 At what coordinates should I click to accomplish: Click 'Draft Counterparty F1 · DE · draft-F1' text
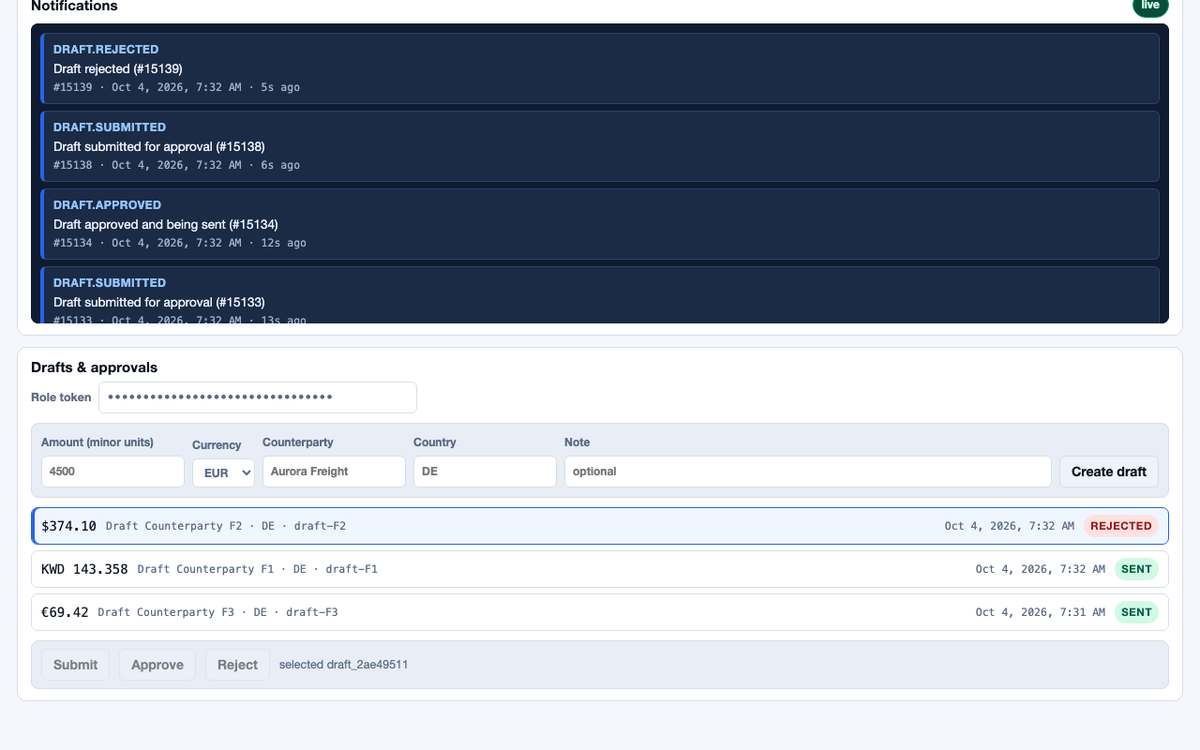(x=257, y=569)
